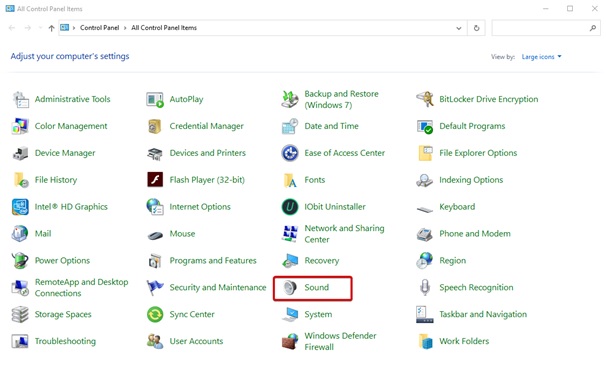Viewport: 606px width, 381px height.
Task: Open the Ease of Access Center icon
Action: click(x=290, y=153)
